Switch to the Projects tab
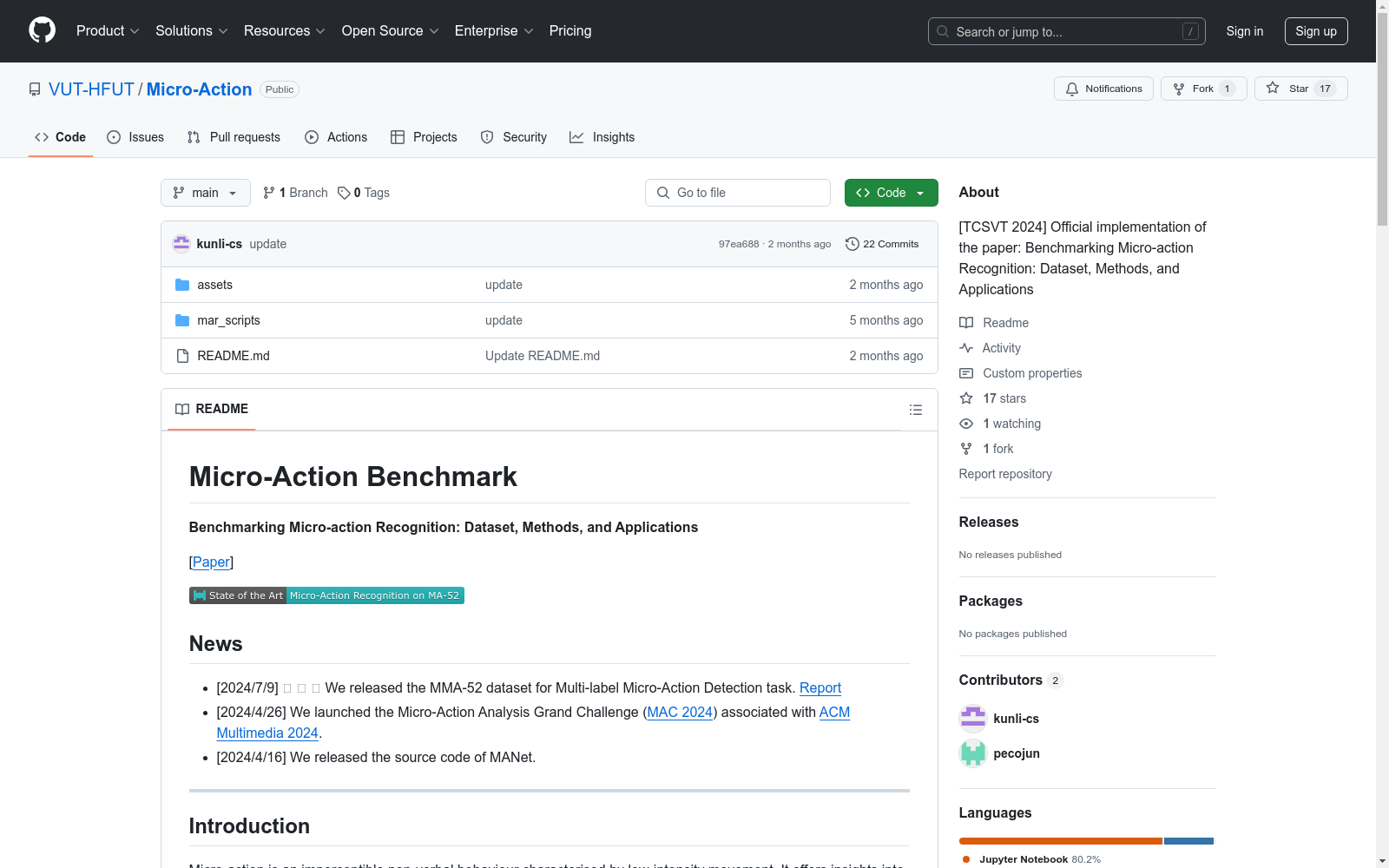The height and width of the screenshot is (868, 1389). coord(424,137)
